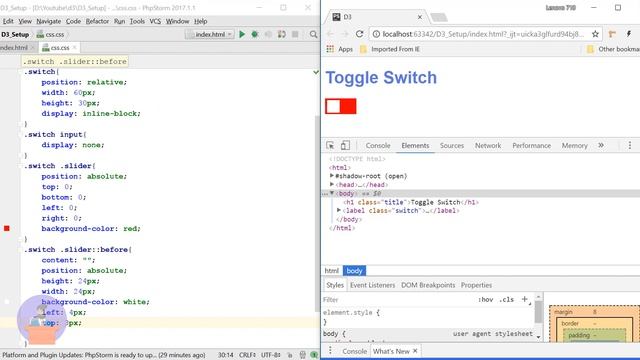The width and height of the screenshot is (640, 360).
Task: Open the Tools menu
Action: [137, 21]
